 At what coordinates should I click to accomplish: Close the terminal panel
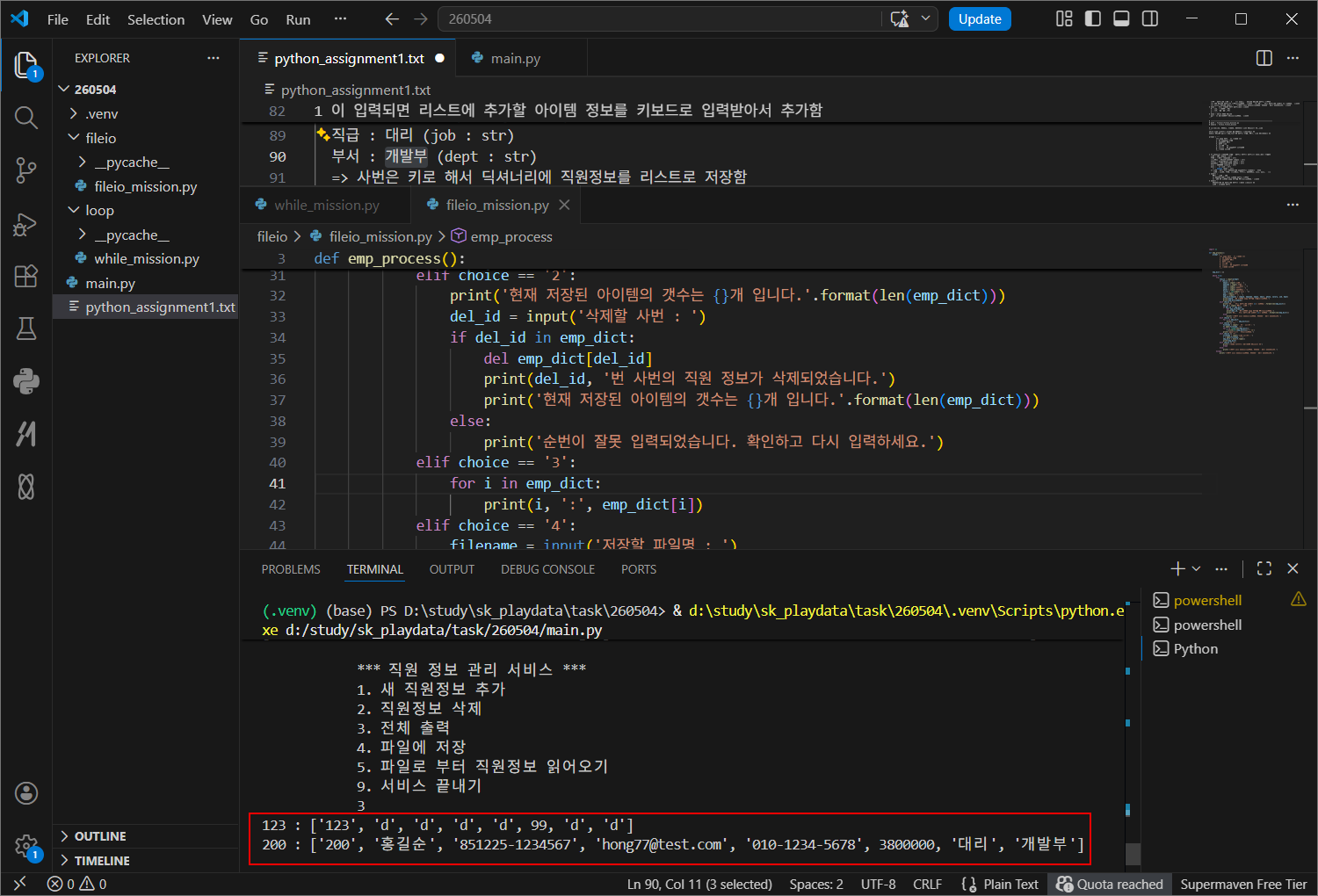1293,569
